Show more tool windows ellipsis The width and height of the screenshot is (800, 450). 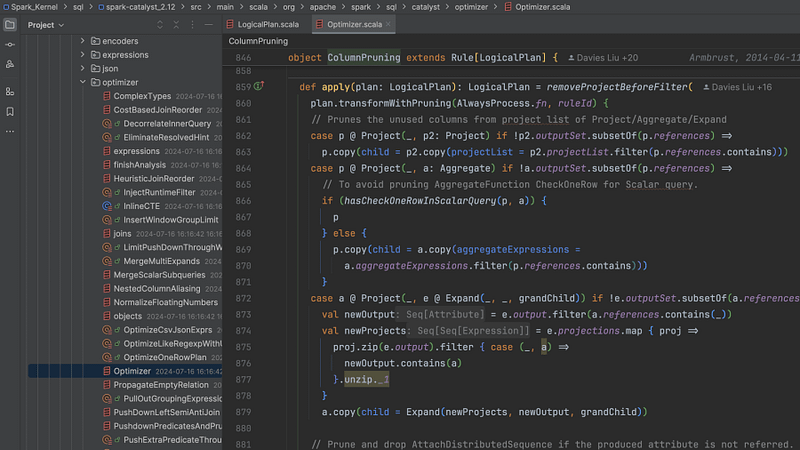[x=10, y=131]
